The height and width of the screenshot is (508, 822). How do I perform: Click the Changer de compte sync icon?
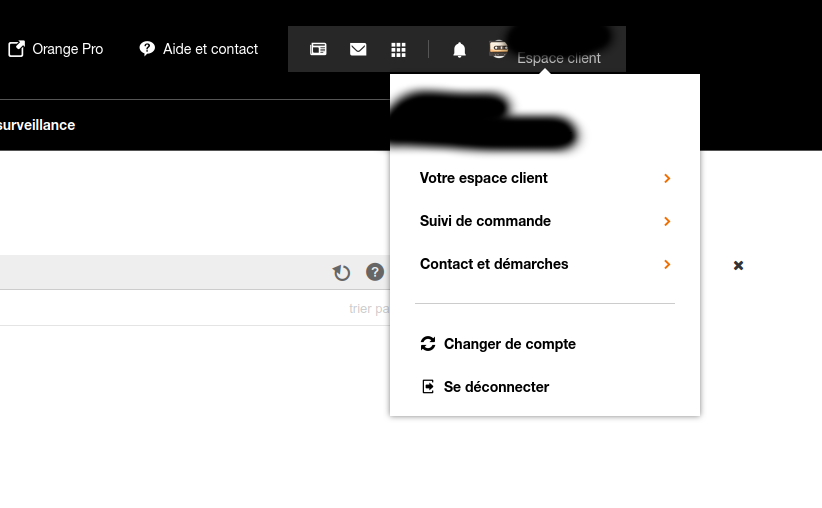[x=428, y=343]
